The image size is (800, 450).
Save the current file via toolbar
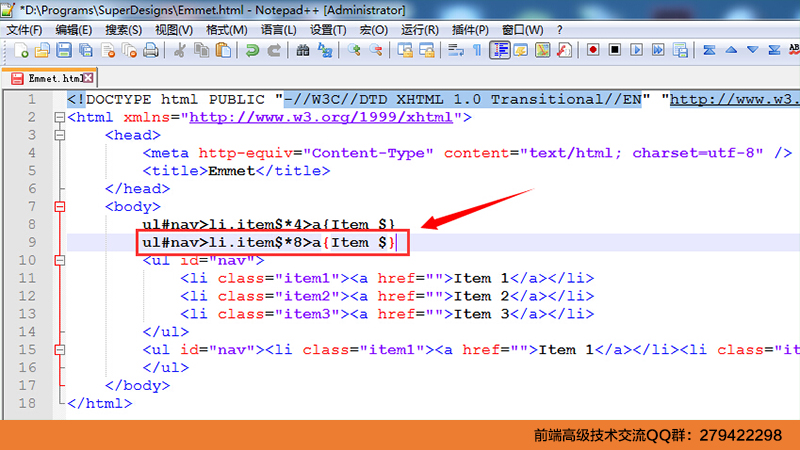[x=64, y=50]
